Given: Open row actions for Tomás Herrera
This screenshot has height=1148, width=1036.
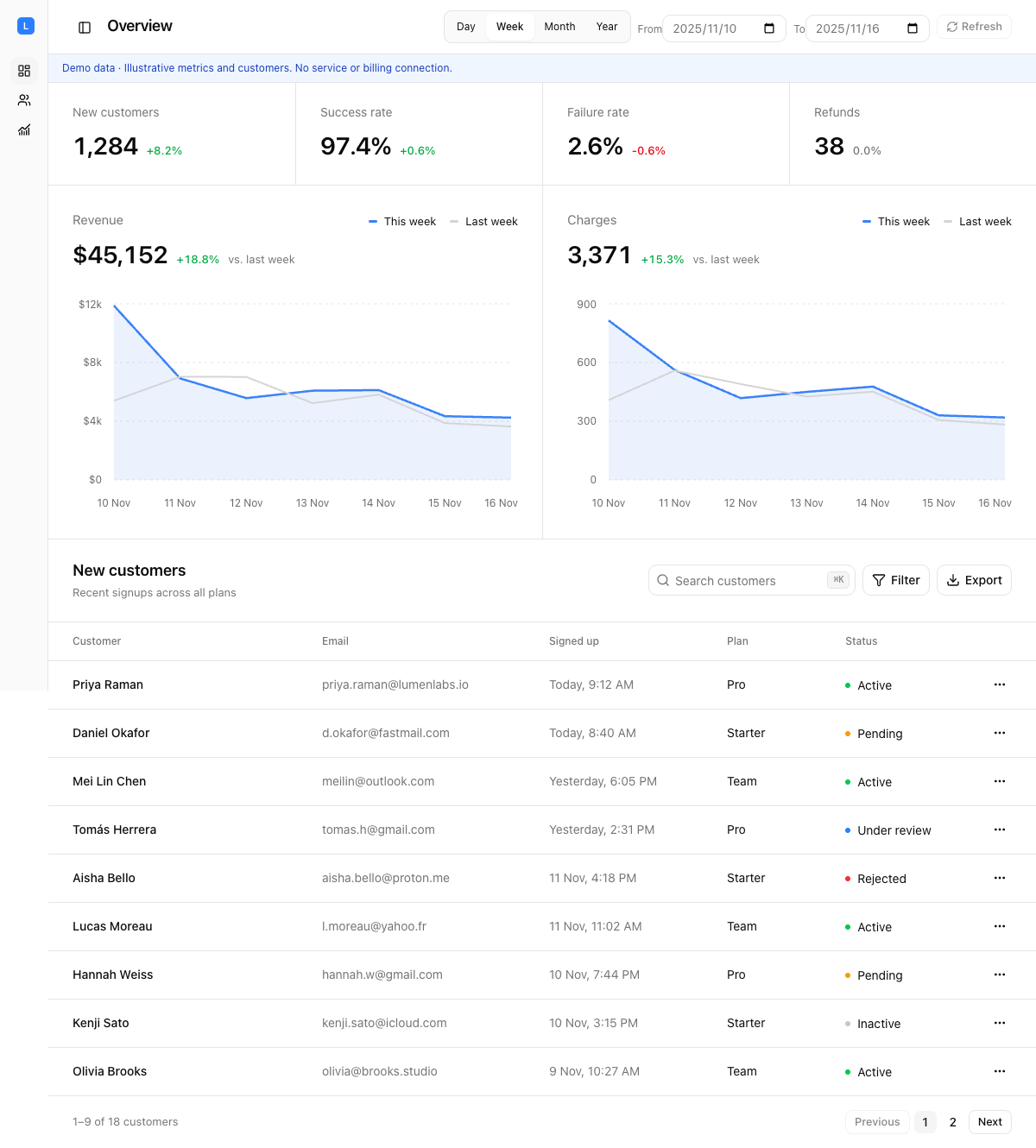Looking at the screenshot, I should pyautogui.click(x=1000, y=829).
